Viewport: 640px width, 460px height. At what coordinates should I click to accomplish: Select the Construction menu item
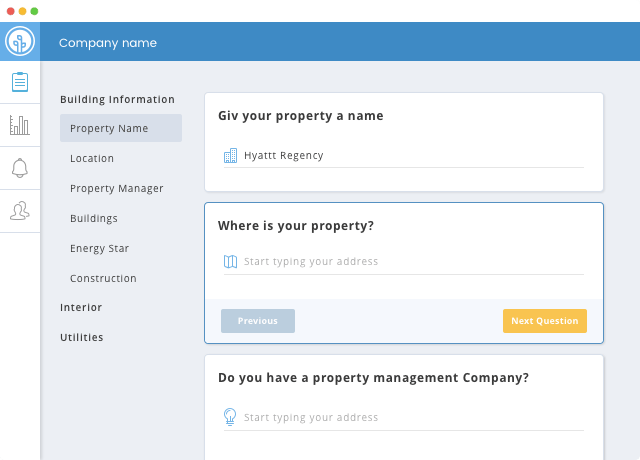pos(103,278)
